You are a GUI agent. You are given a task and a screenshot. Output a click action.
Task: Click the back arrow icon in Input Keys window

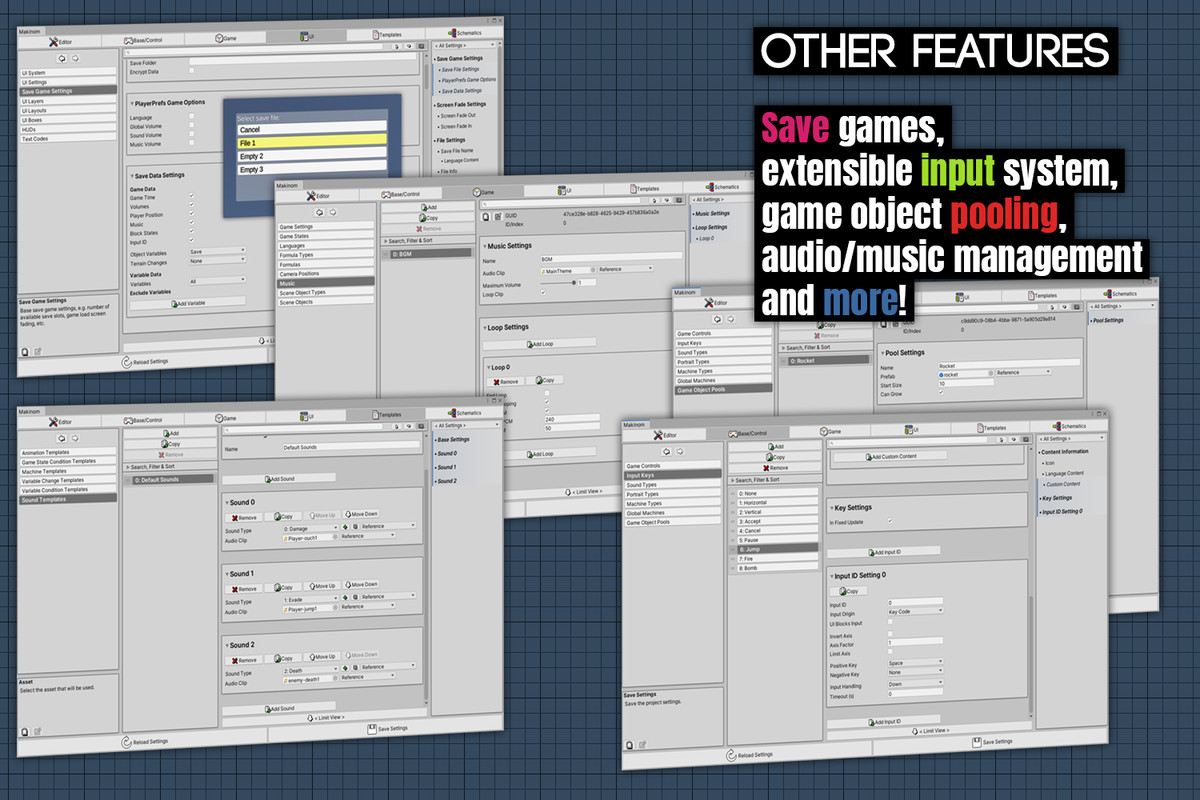[664, 451]
